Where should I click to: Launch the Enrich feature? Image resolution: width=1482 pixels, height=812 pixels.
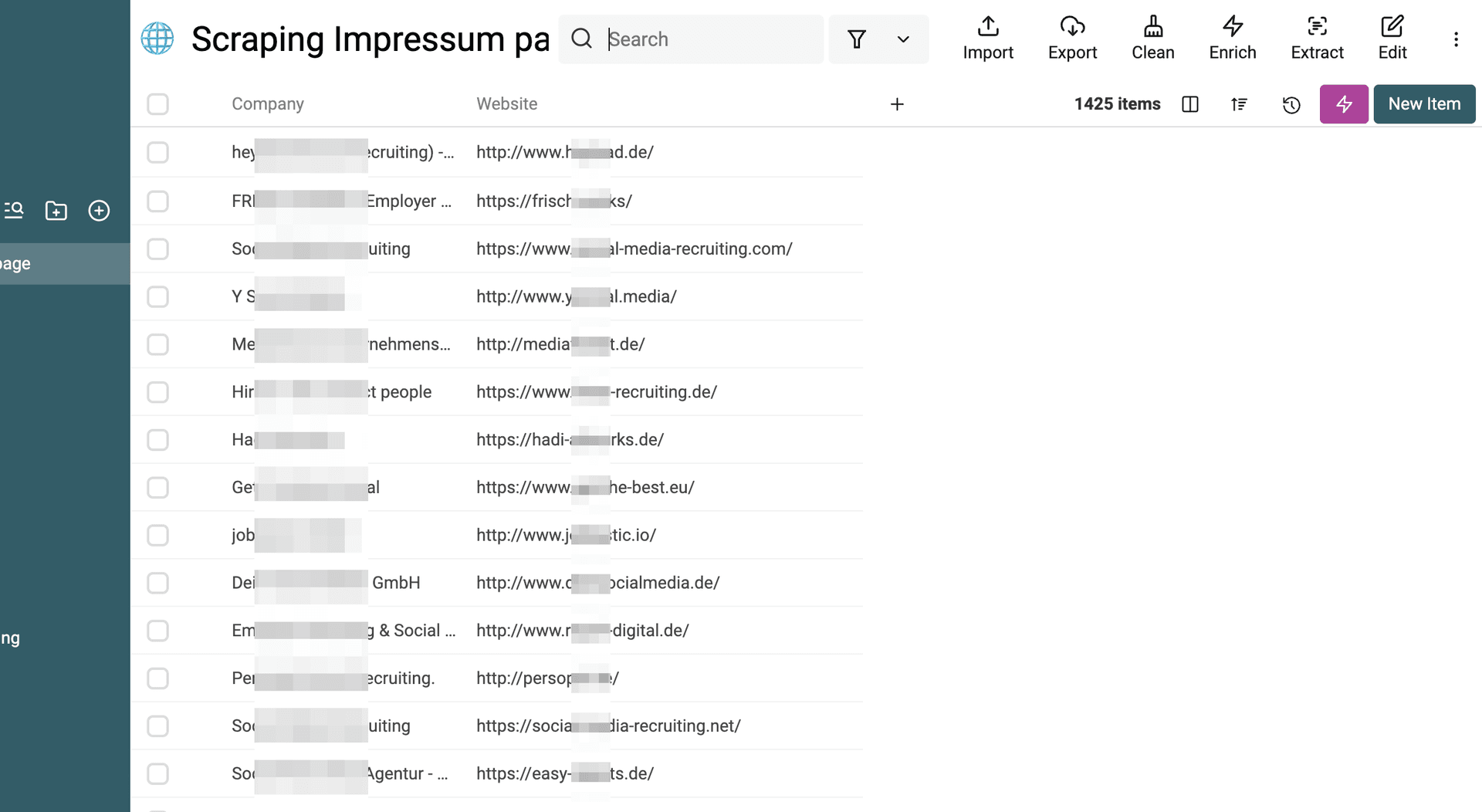(x=1232, y=37)
